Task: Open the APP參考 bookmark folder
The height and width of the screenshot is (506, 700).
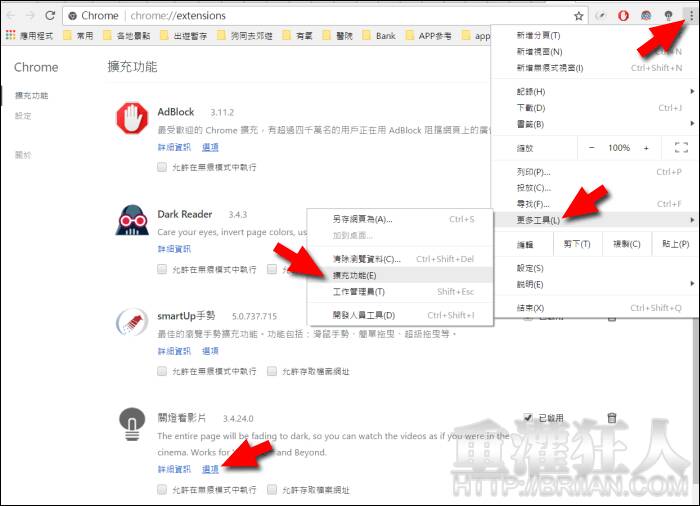Action: [429, 35]
